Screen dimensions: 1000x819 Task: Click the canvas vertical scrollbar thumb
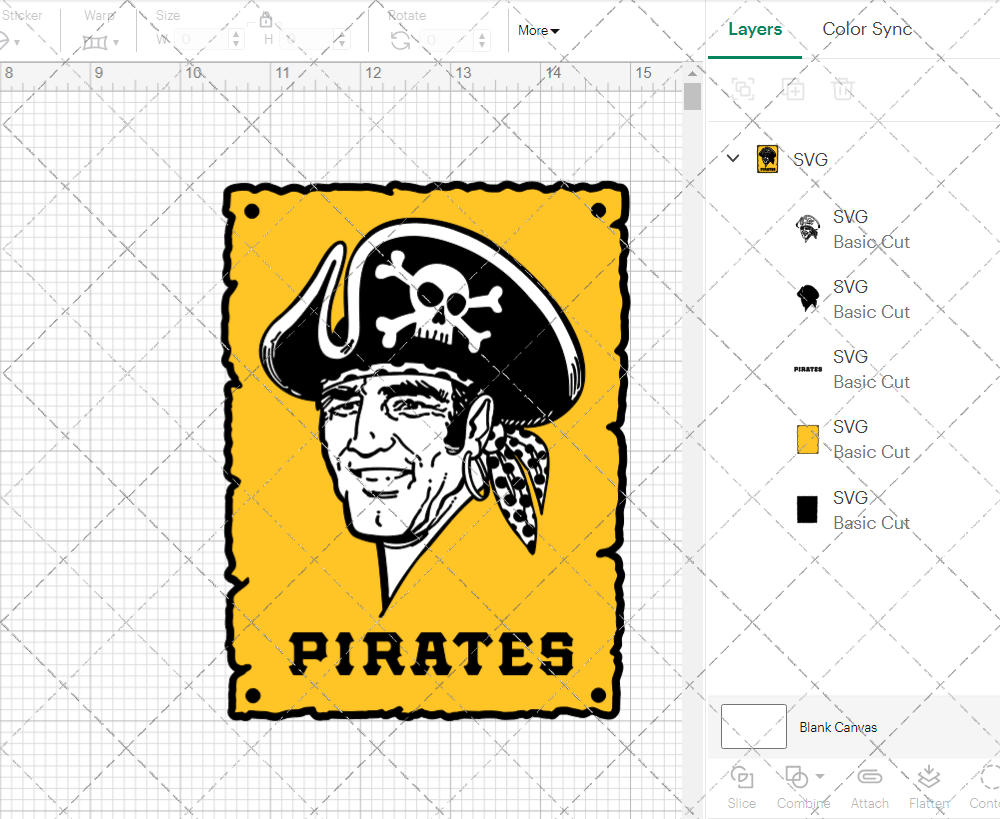pyautogui.click(x=693, y=97)
